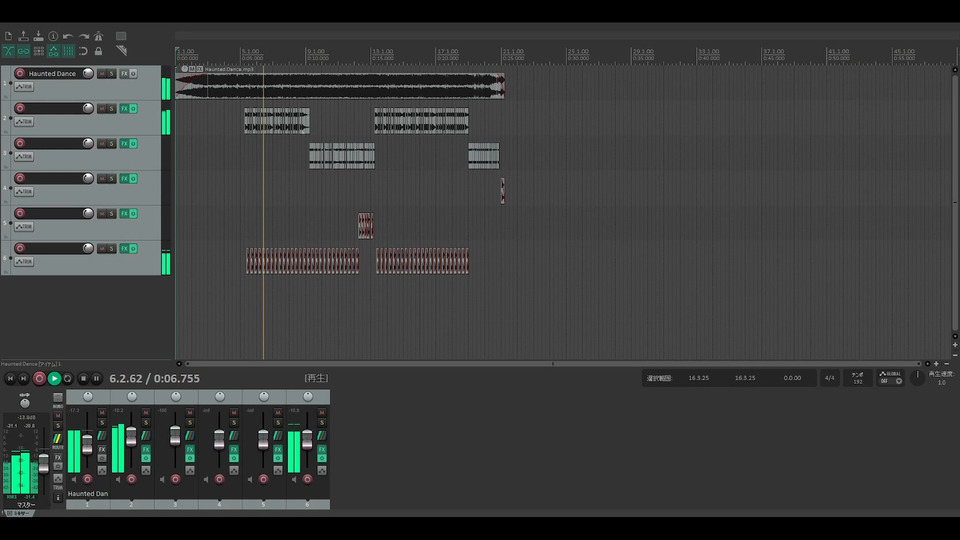This screenshot has height=540, width=960.
Task: Toggle FX bypass on track 3
Action: point(133,143)
